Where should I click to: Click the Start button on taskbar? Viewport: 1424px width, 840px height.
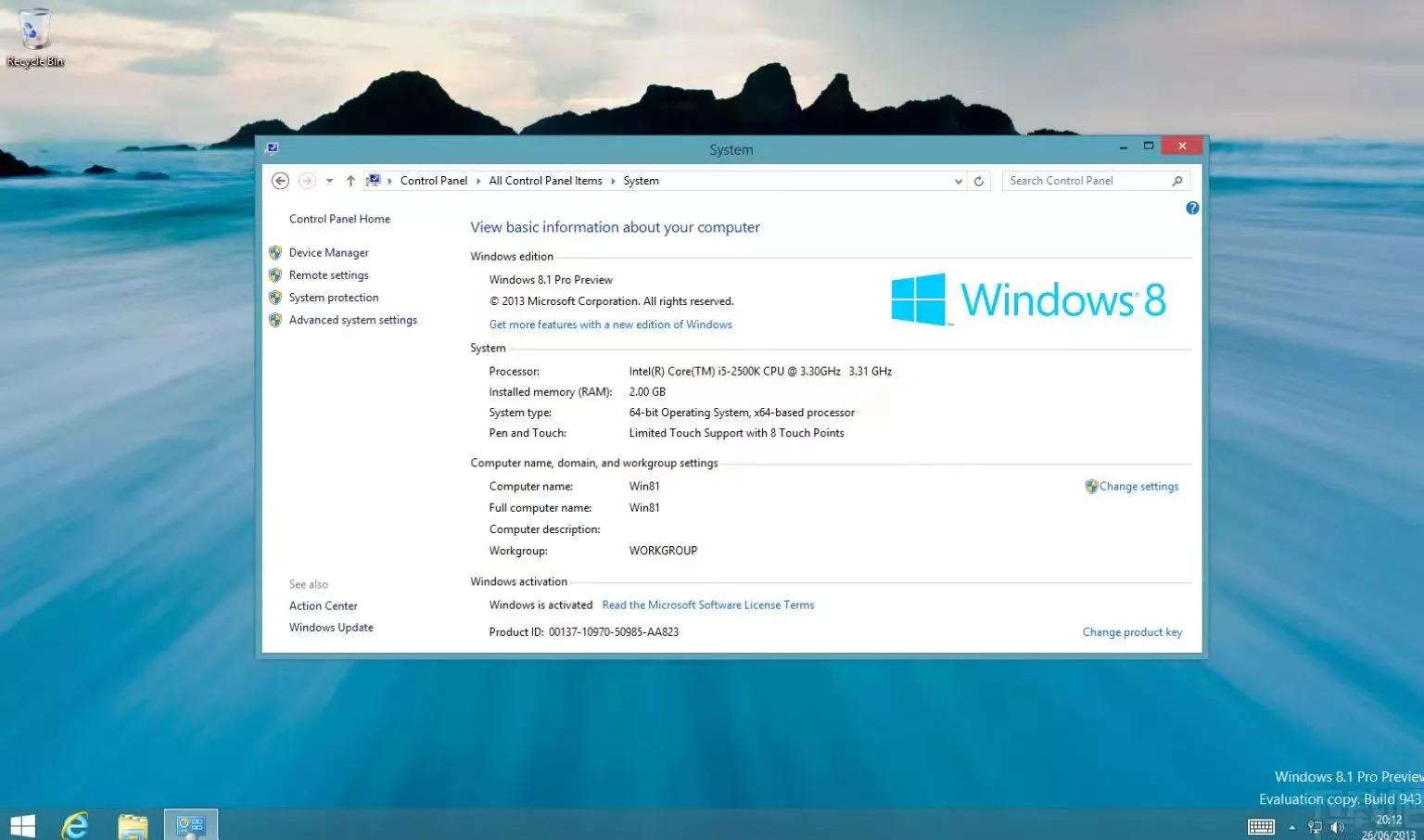pos(22,825)
